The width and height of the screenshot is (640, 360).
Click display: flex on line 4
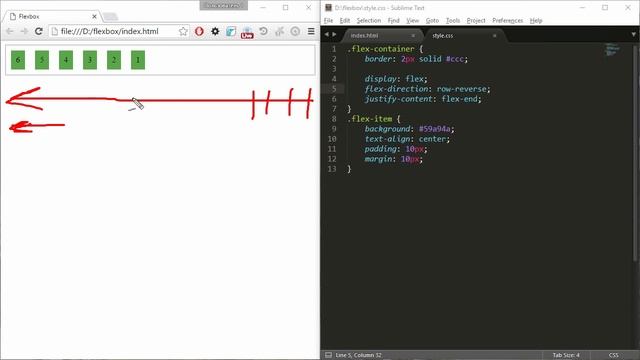click(396, 79)
